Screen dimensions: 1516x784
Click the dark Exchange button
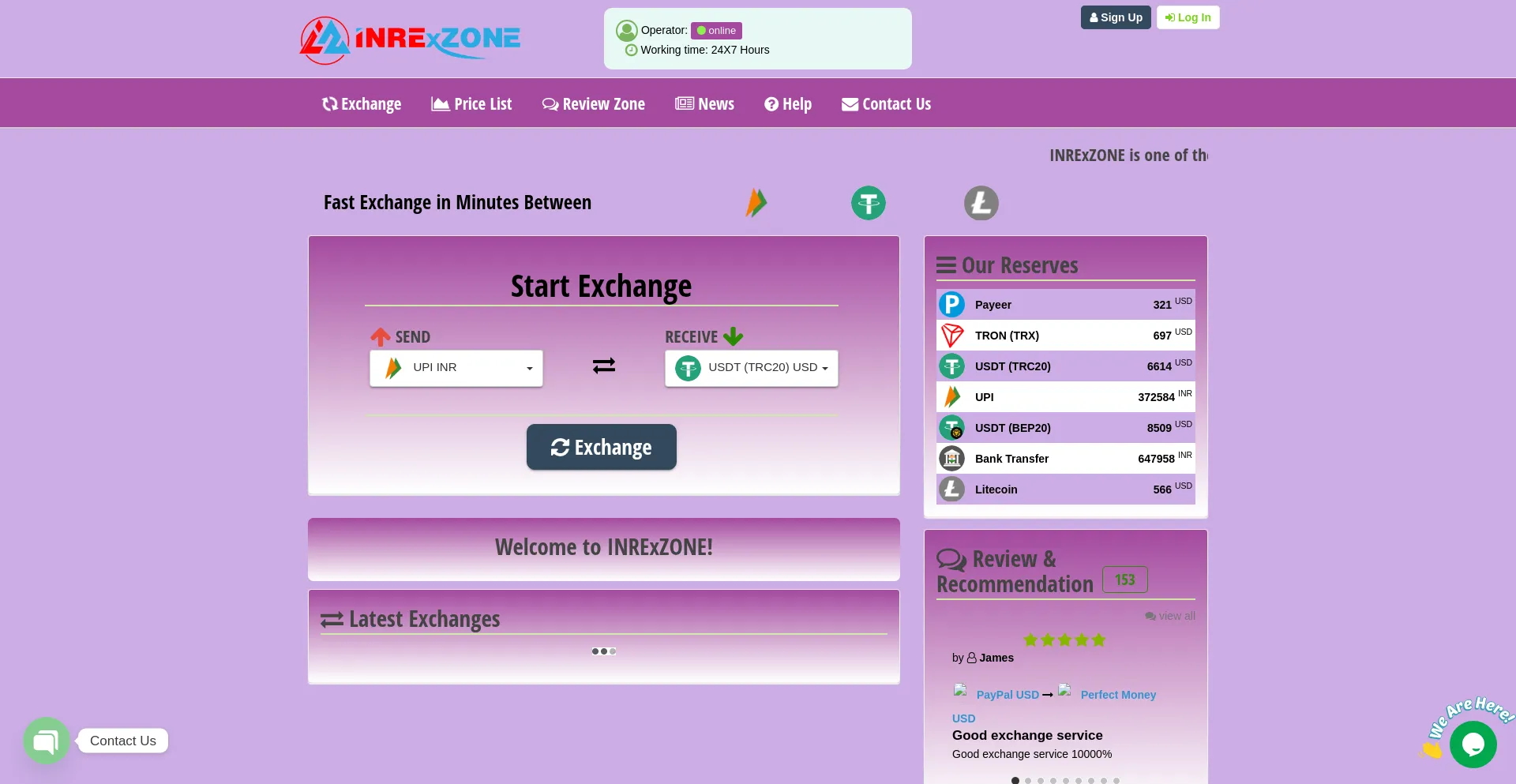602,447
